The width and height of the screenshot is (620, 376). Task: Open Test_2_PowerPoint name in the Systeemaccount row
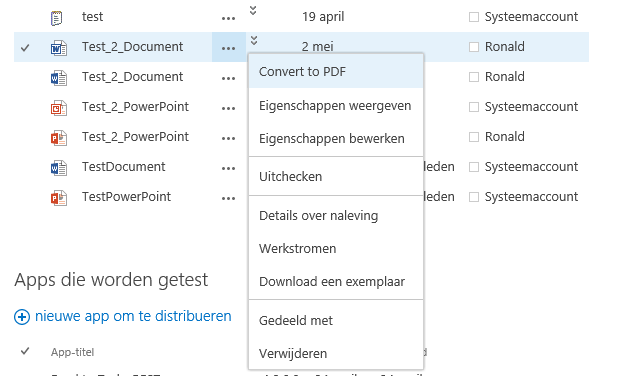click(x=135, y=107)
